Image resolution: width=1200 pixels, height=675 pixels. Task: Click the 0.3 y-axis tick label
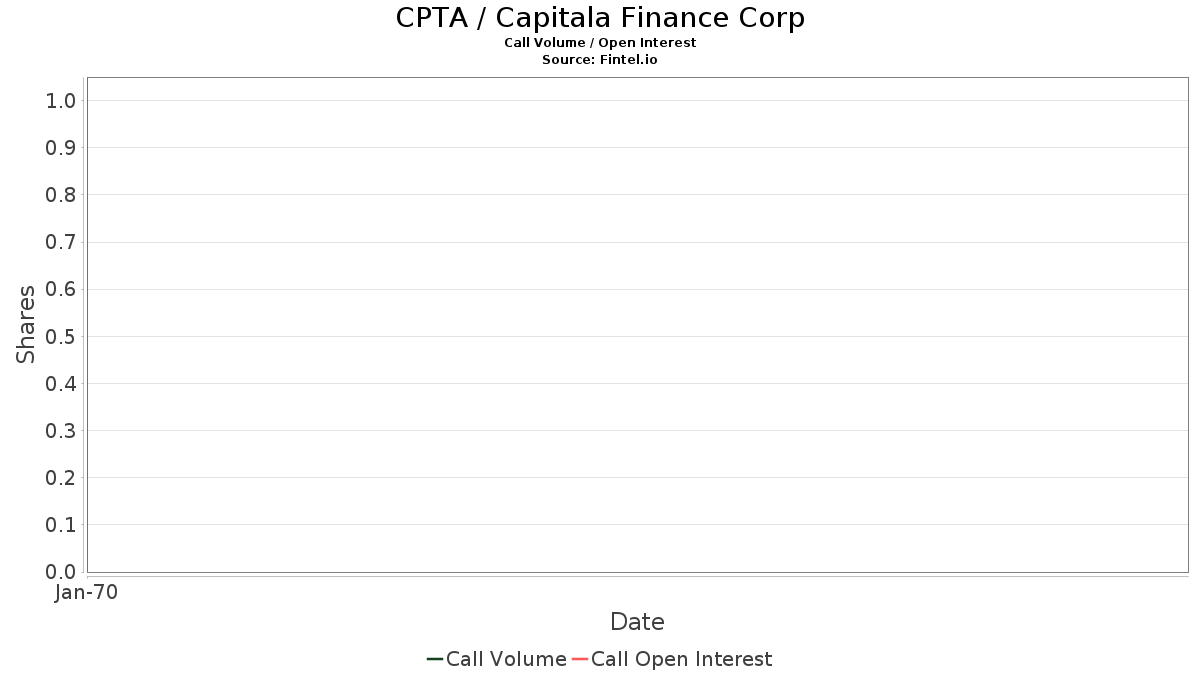(x=61, y=431)
